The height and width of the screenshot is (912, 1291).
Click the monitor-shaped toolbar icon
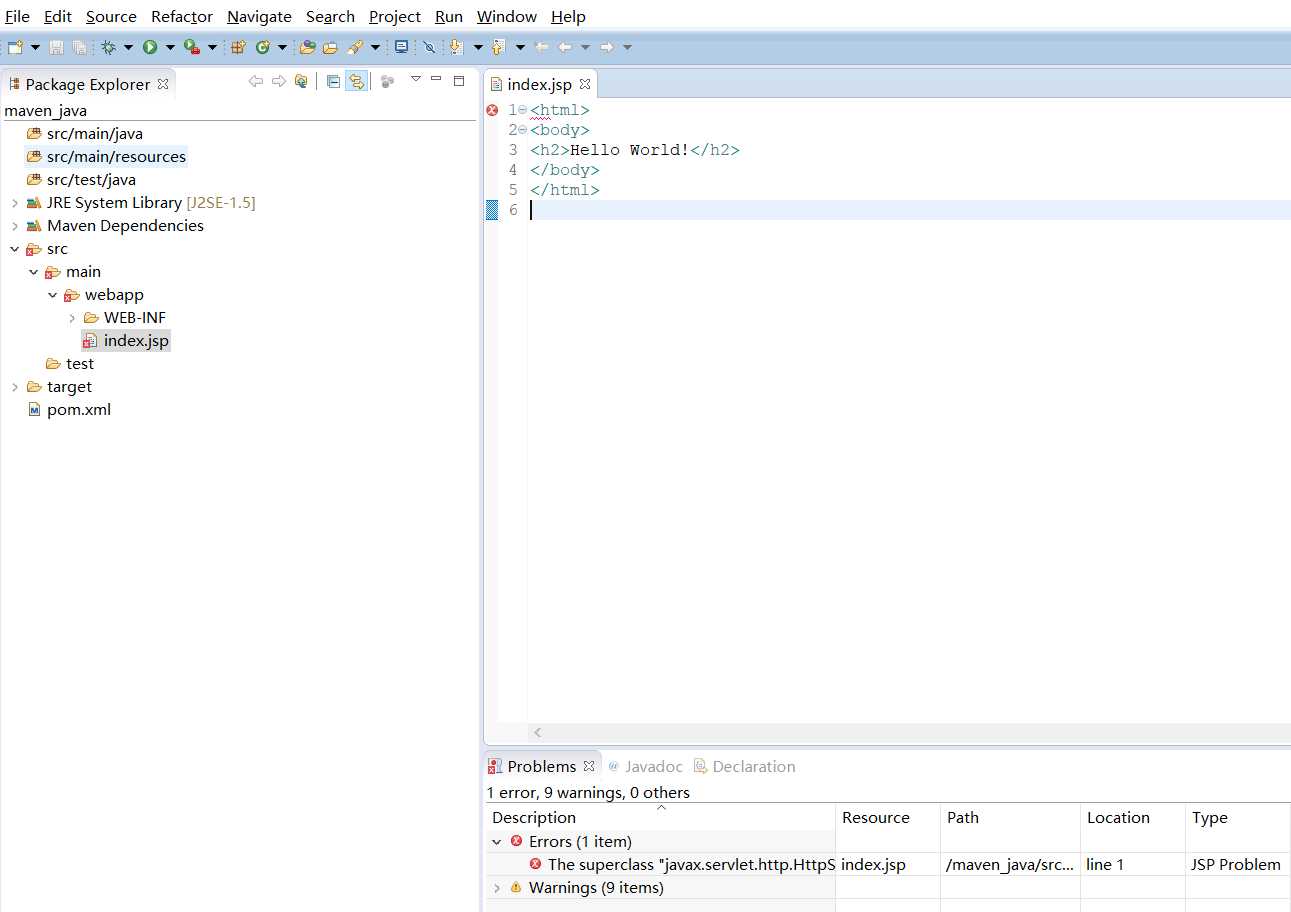401,47
